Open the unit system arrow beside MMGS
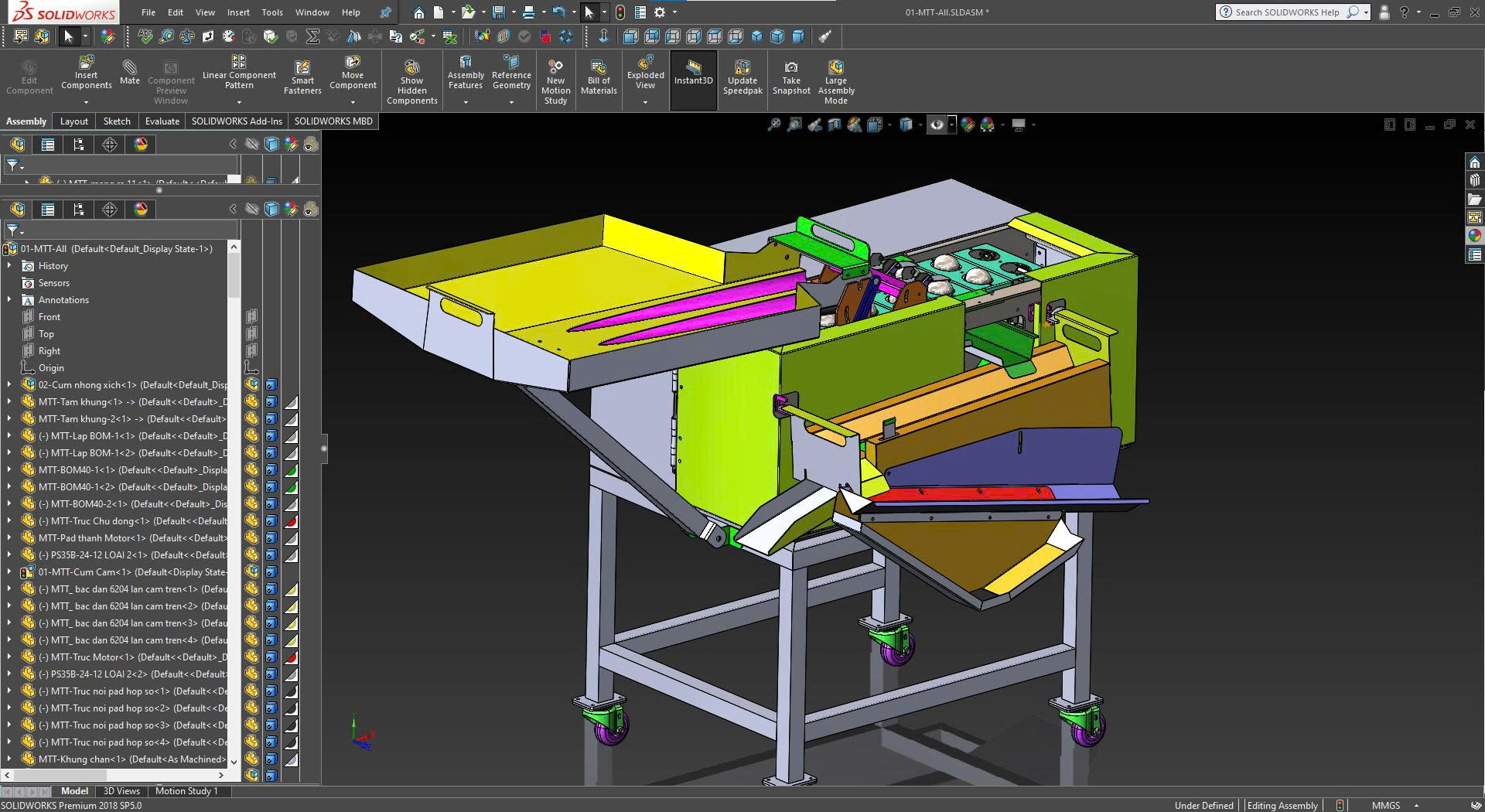 click(x=1416, y=805)
